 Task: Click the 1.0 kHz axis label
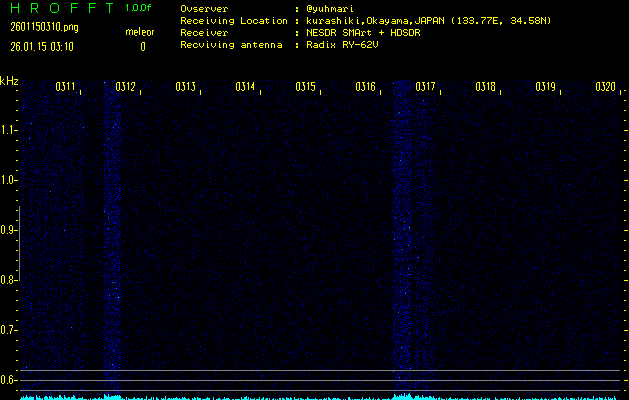pos(7,180)
